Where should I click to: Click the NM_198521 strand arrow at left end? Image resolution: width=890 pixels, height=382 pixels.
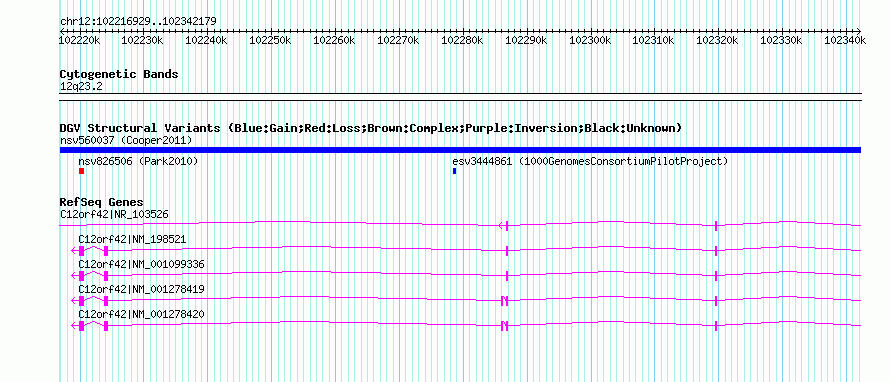click(x=75, y=250)
